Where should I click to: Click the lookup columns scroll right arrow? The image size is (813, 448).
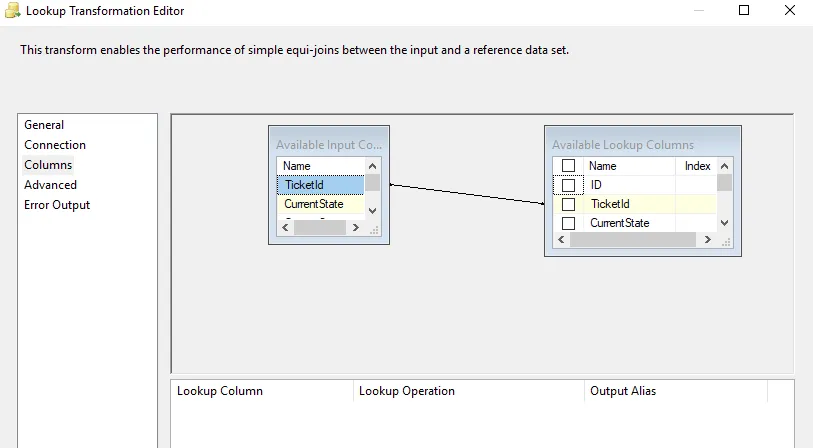(708, 240)
